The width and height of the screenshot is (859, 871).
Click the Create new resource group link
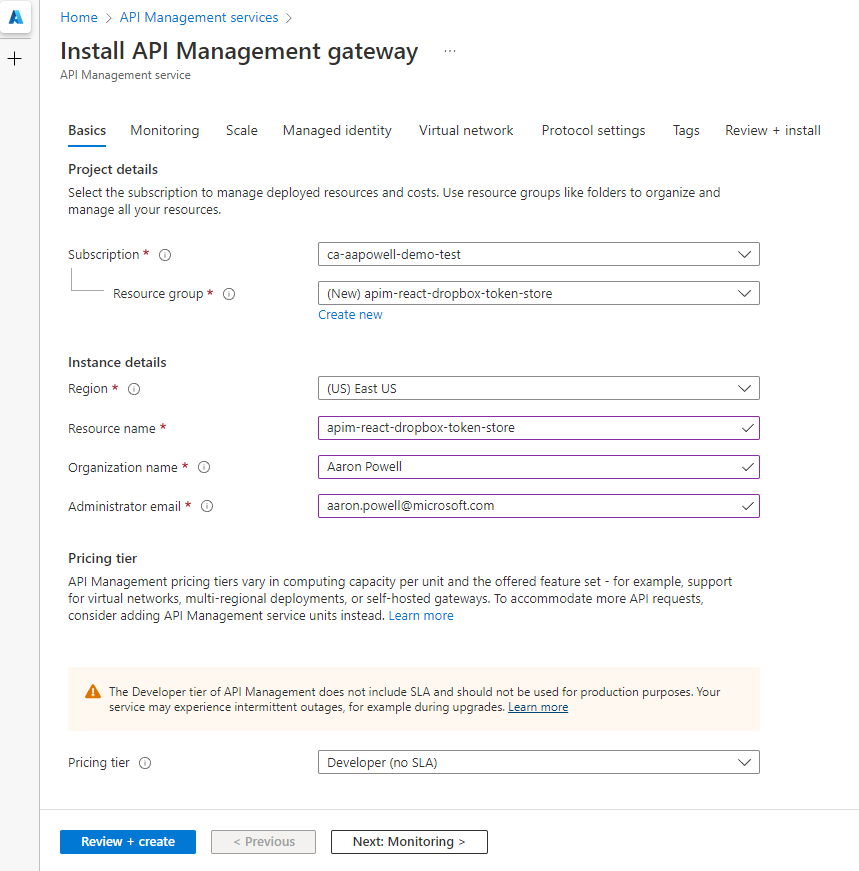[350, 315]
